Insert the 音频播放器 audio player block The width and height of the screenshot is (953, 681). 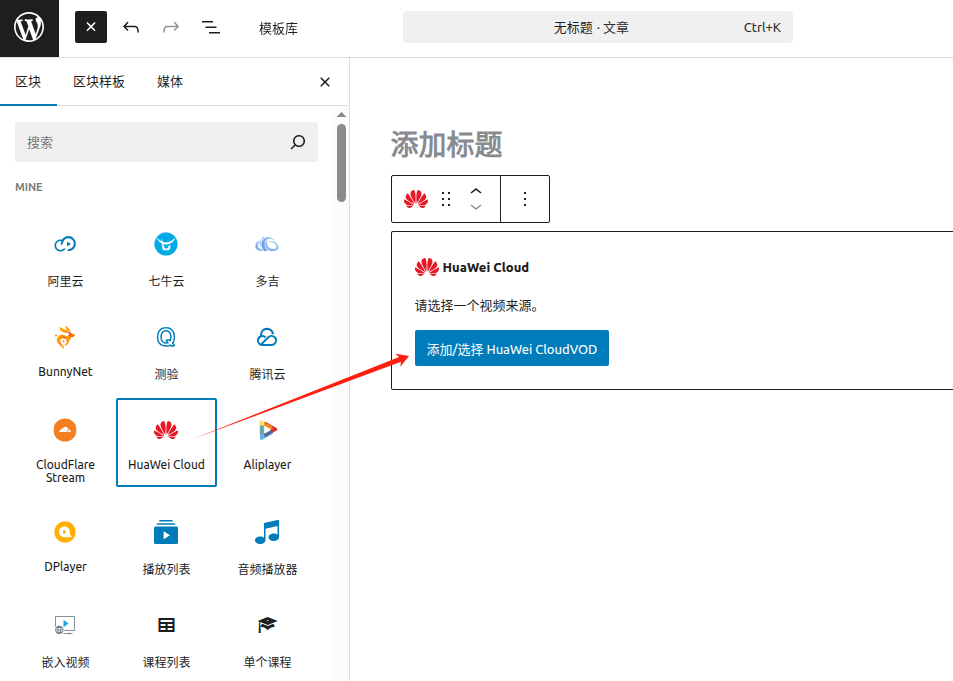point(267,547)
